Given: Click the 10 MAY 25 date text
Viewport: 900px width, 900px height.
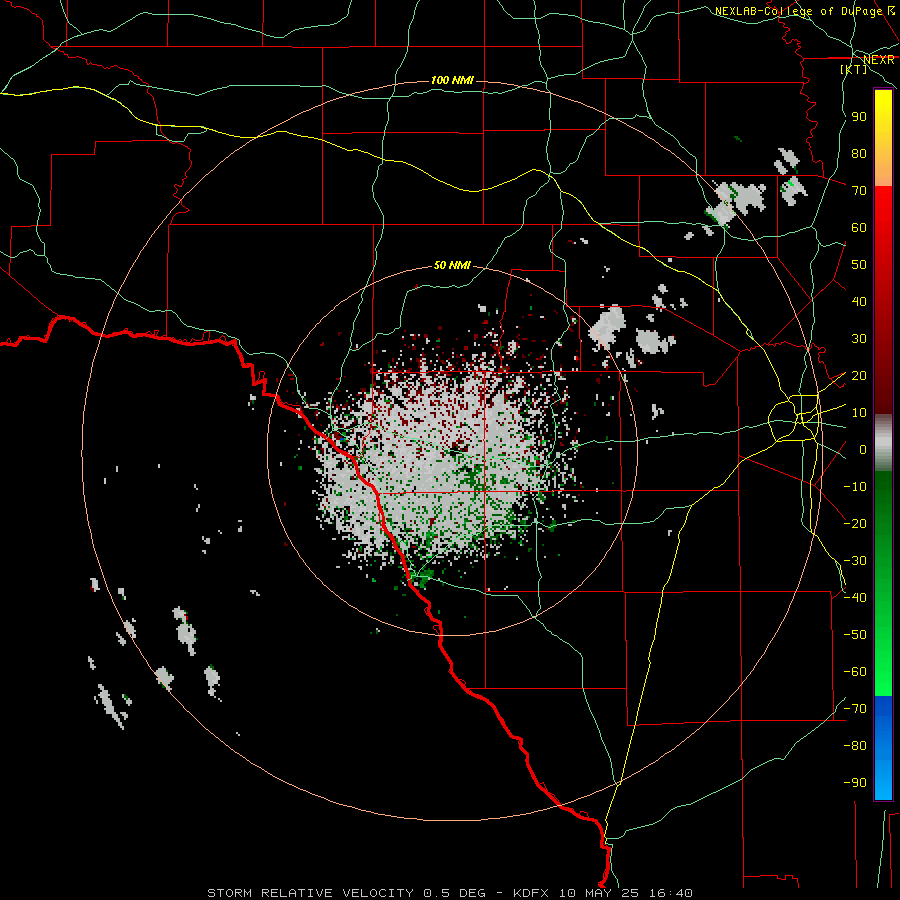Looking at the screenshot, I should 600,893.
